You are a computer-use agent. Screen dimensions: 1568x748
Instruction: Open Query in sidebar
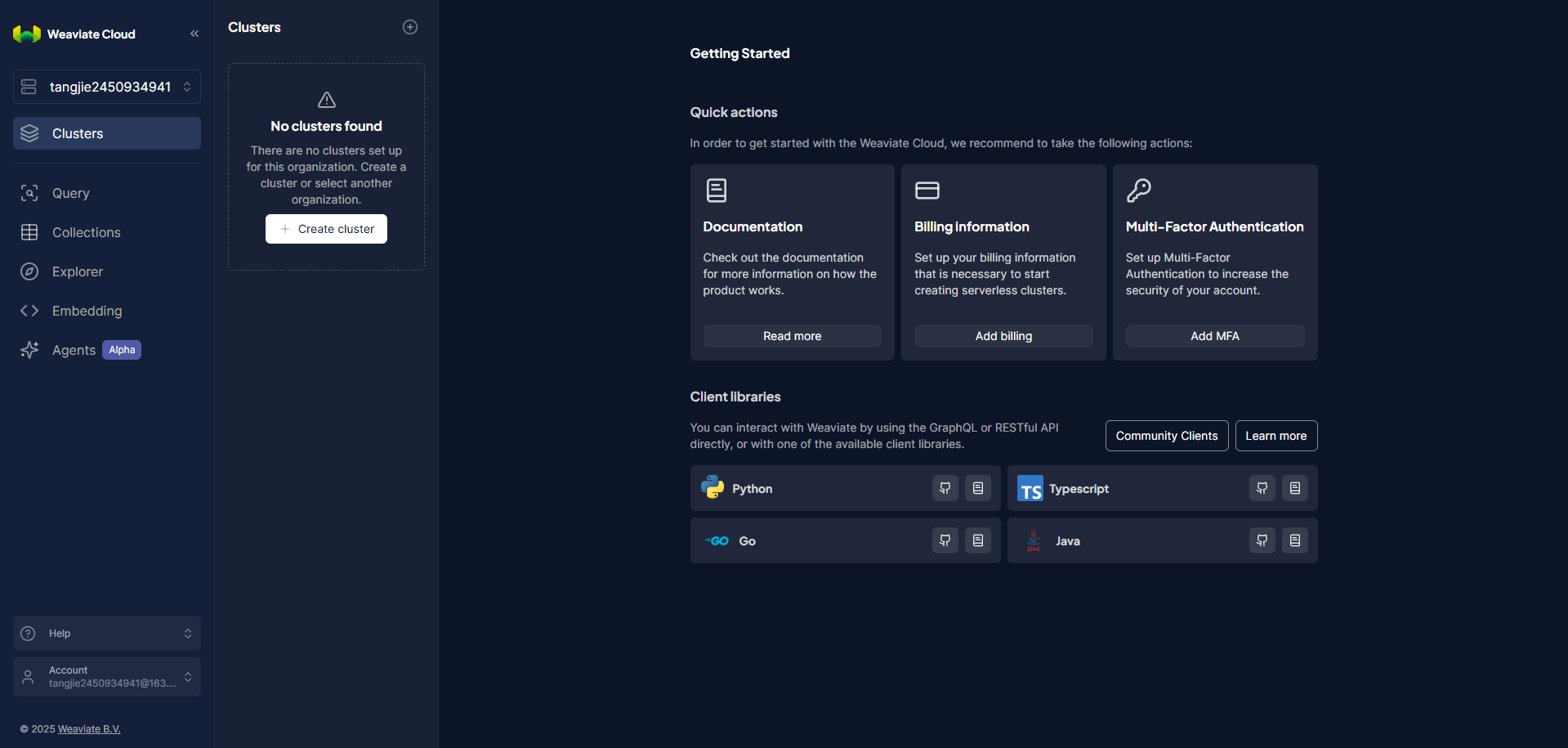[x=107, y=193]
